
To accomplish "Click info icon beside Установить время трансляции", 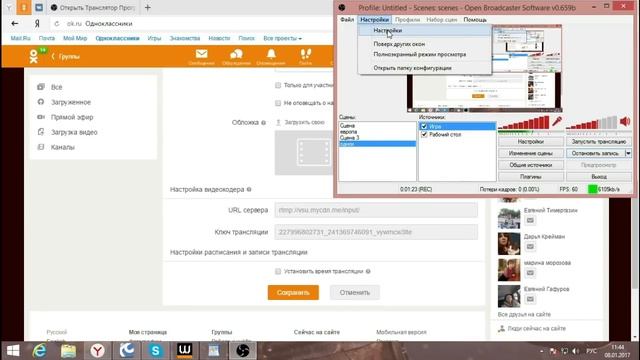I will coord(368,271).
